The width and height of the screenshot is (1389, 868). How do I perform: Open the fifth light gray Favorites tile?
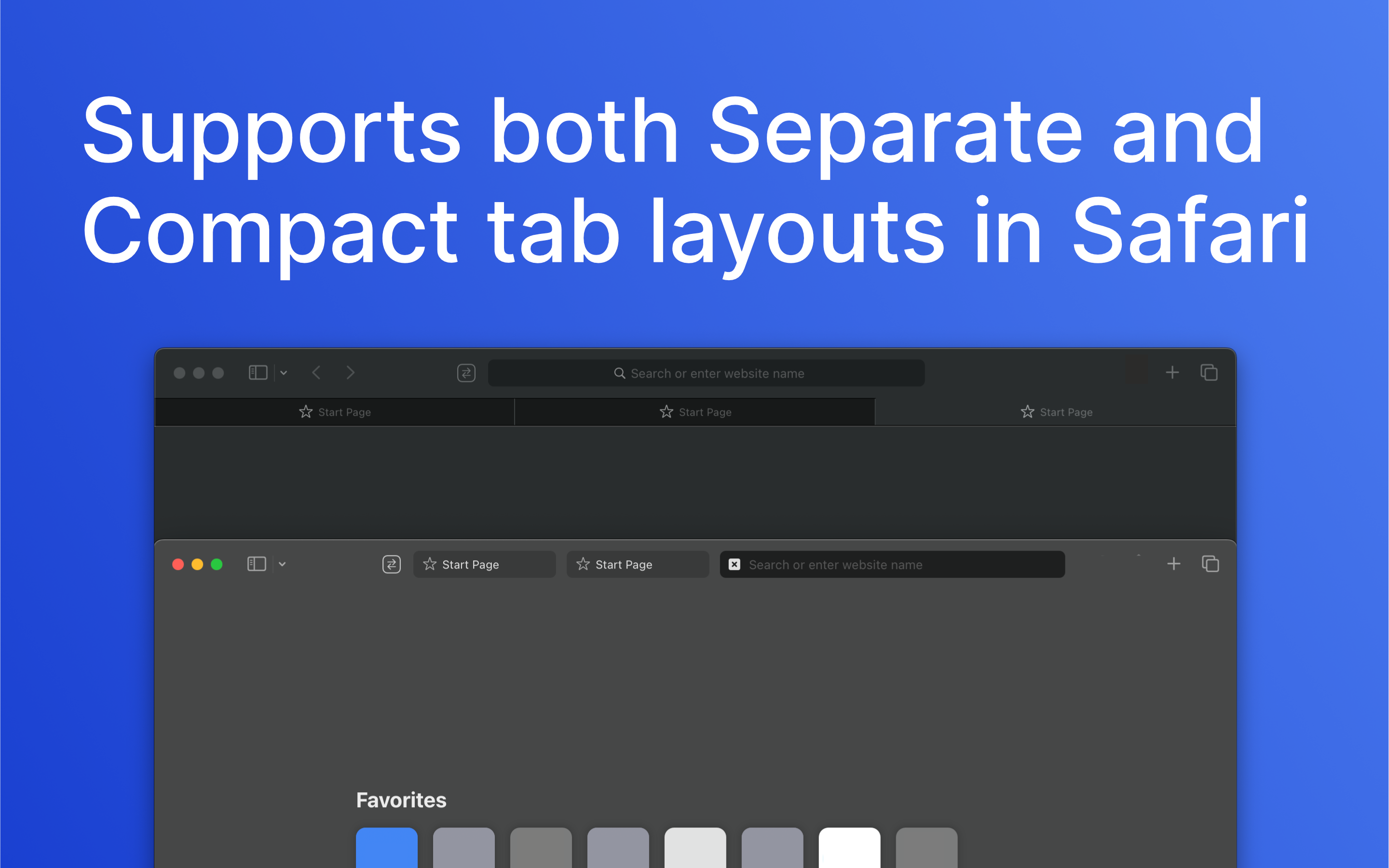pos(695,847)
